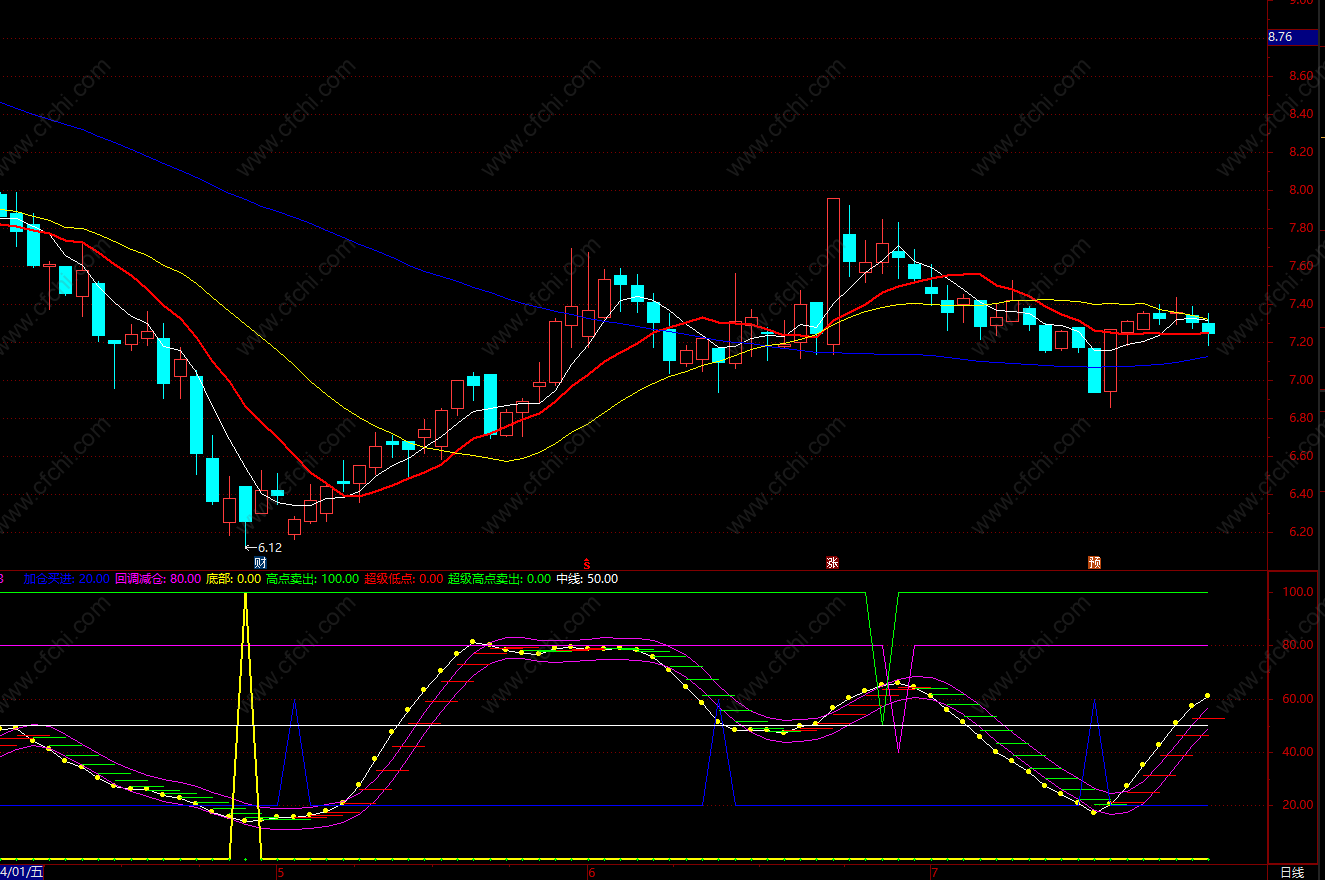Viewport: 1325px width, 880px height.
Task: Select the 超级低点: 0.00 indicator label
Action: point(403,578)
